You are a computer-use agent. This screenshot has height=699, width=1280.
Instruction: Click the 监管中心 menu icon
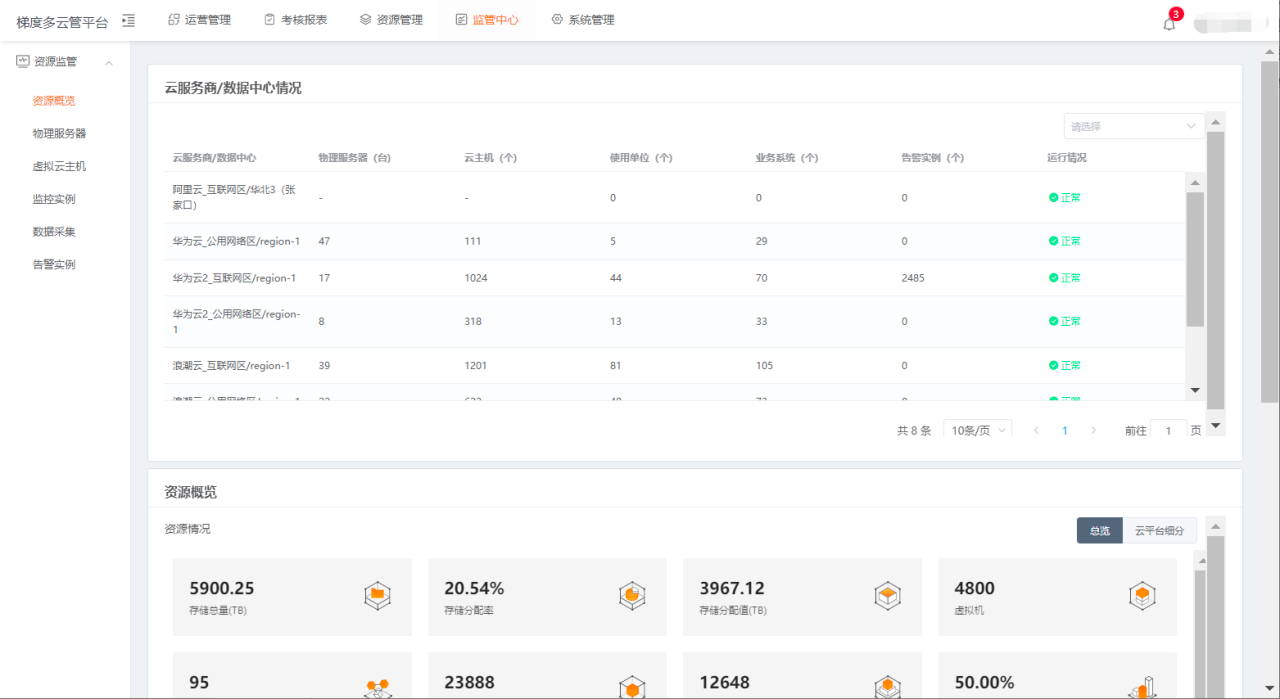pyautogui.click(x=461, y=19)
